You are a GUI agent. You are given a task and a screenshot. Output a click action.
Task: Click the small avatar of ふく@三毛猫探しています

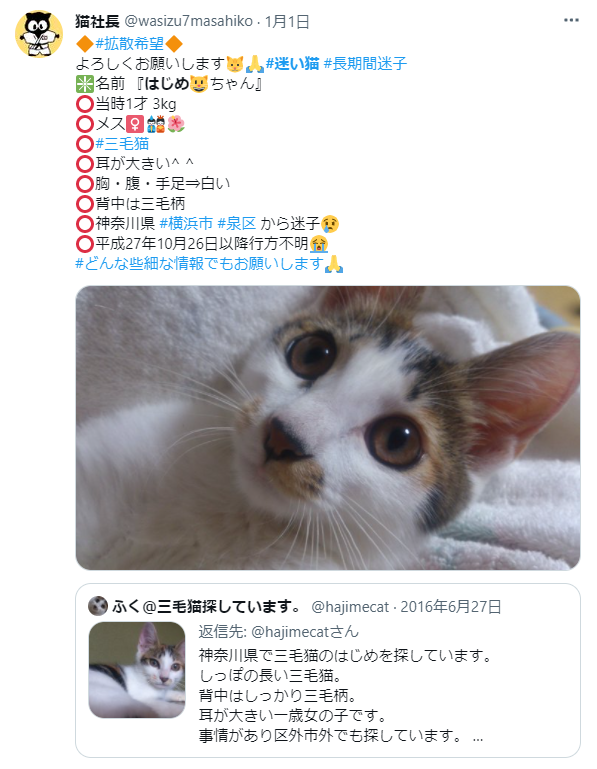point(98,606)
